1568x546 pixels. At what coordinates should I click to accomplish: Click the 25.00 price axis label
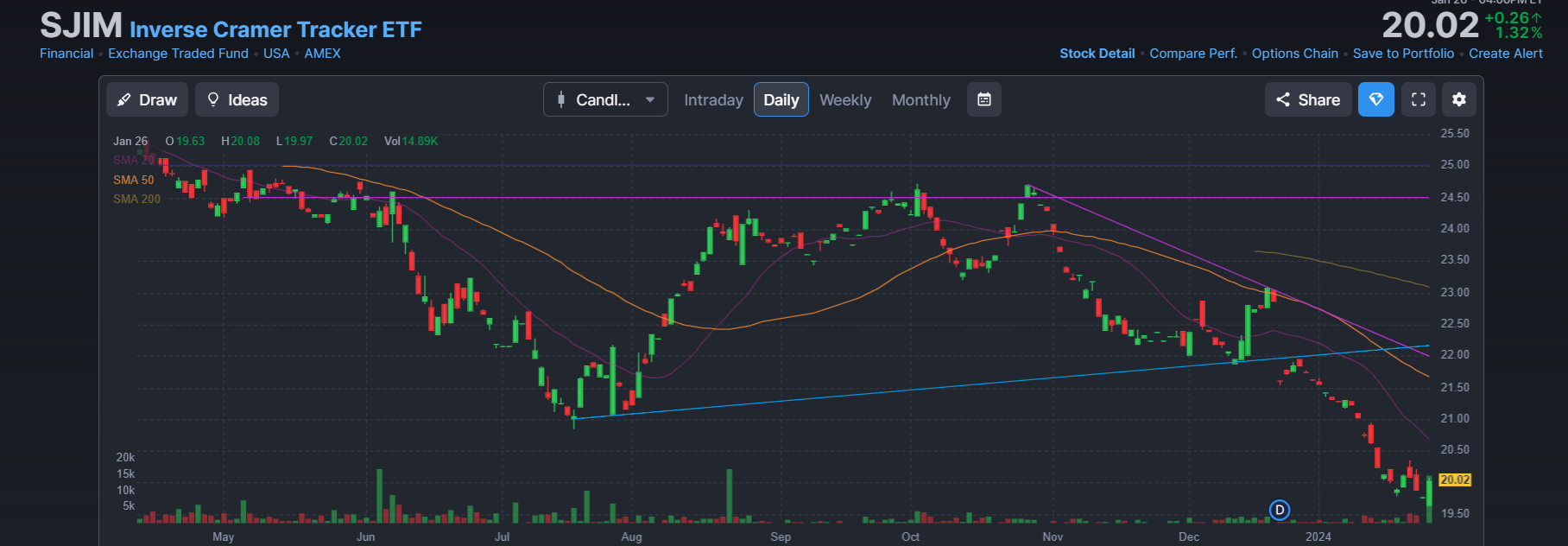click(x=1455, y=164)
